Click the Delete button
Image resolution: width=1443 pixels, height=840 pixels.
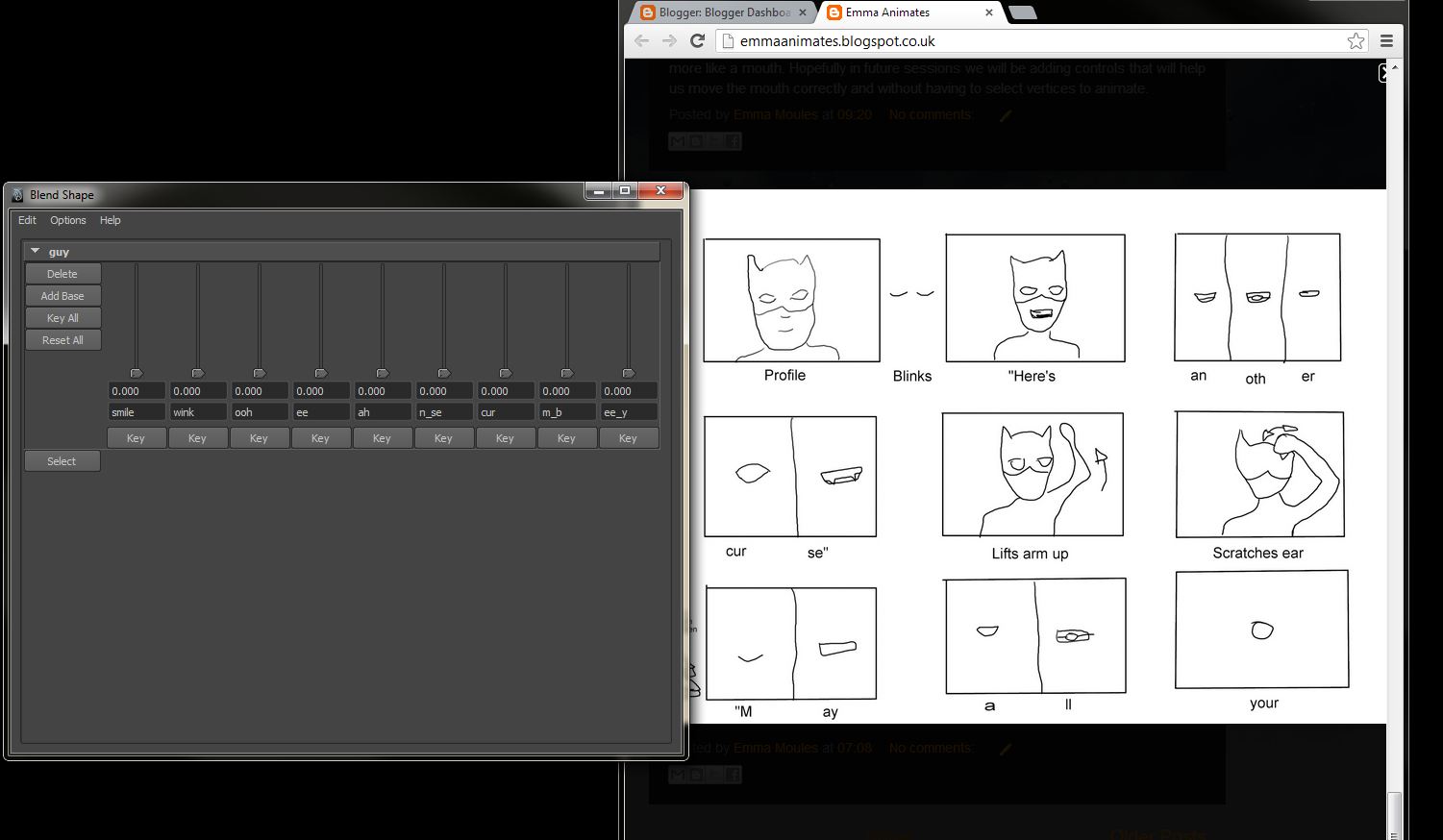pos(62,274)
